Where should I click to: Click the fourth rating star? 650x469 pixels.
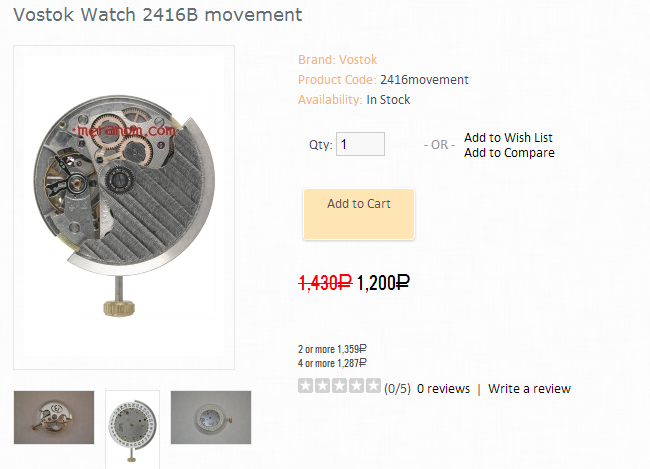pos(357,386)
